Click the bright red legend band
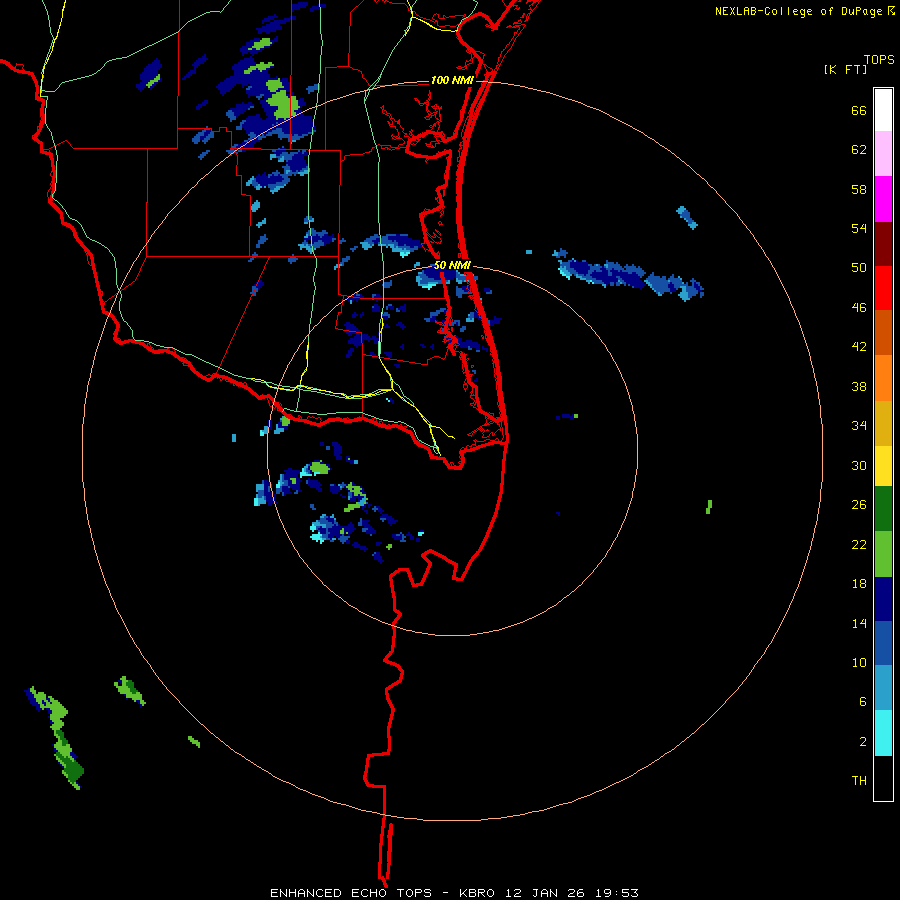 click(x=883, y=288)
